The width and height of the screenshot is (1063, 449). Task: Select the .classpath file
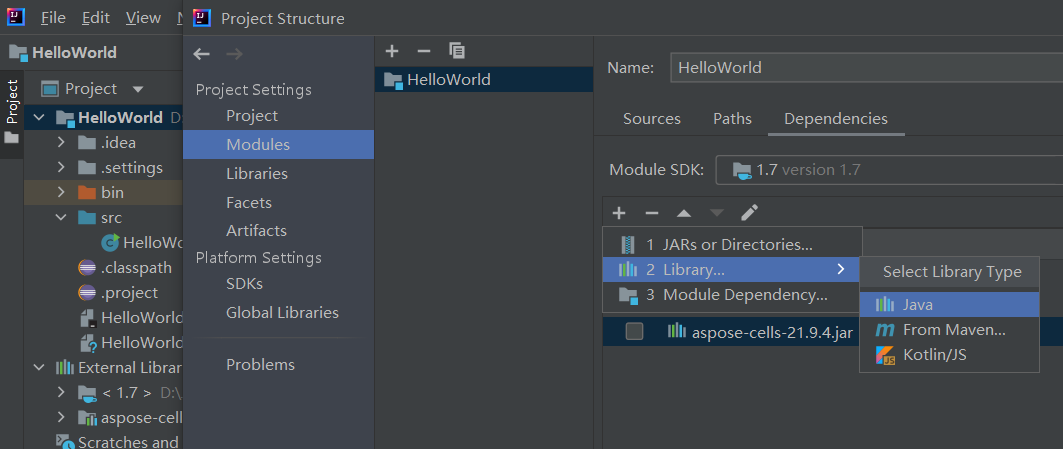point(125,268)
